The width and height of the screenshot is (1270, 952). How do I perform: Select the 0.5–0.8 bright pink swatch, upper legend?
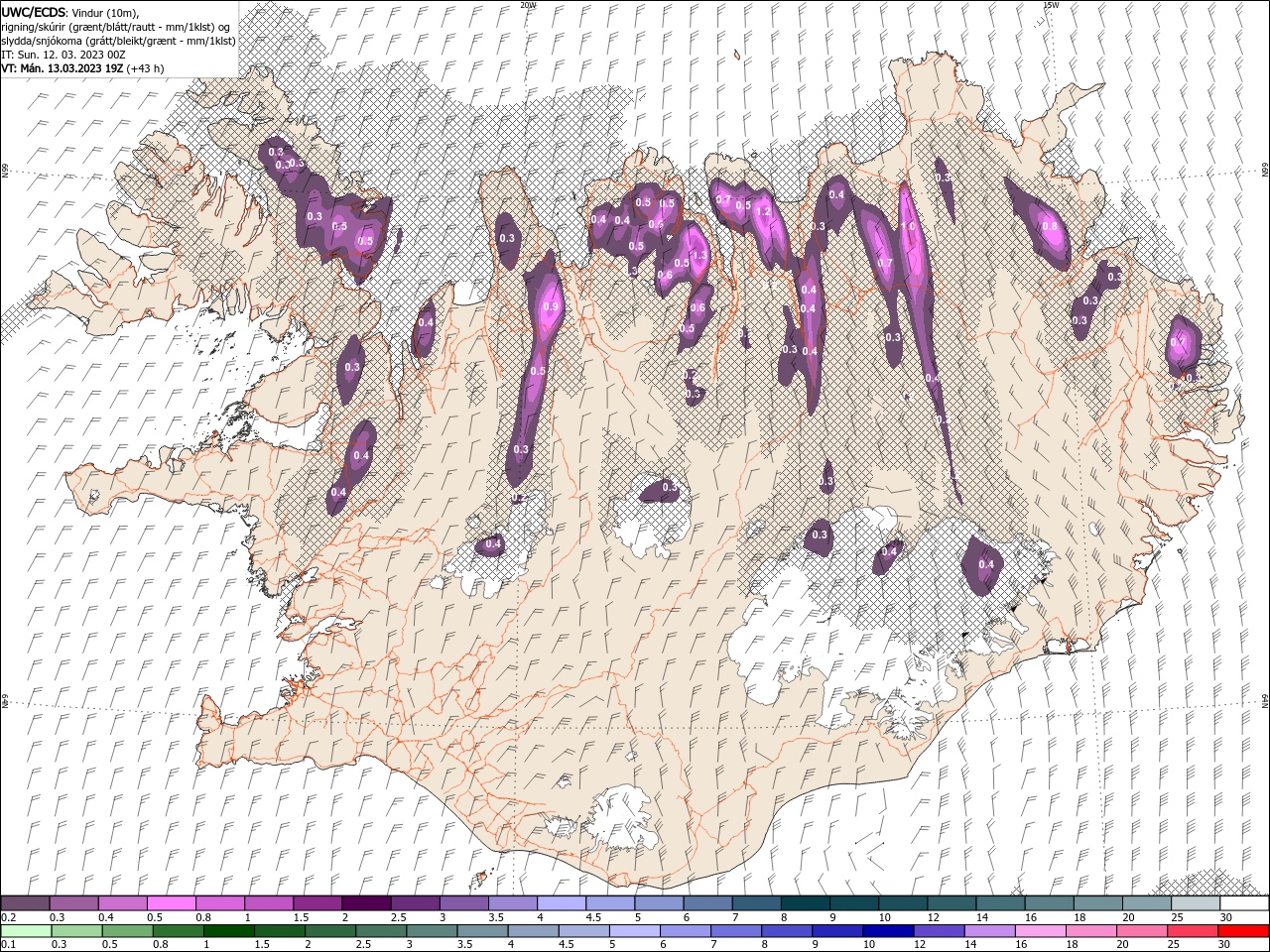171,903
